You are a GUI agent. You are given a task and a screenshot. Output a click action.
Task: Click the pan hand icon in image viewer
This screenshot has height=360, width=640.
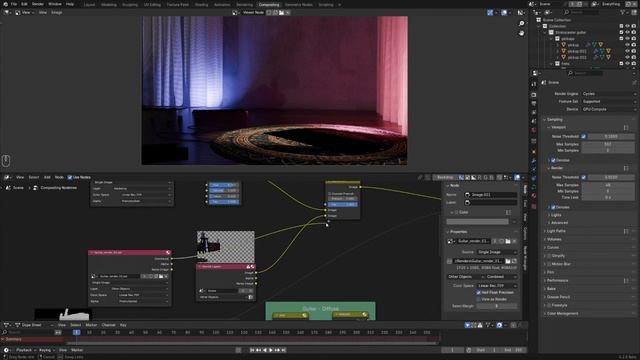(x=521, y=33)
